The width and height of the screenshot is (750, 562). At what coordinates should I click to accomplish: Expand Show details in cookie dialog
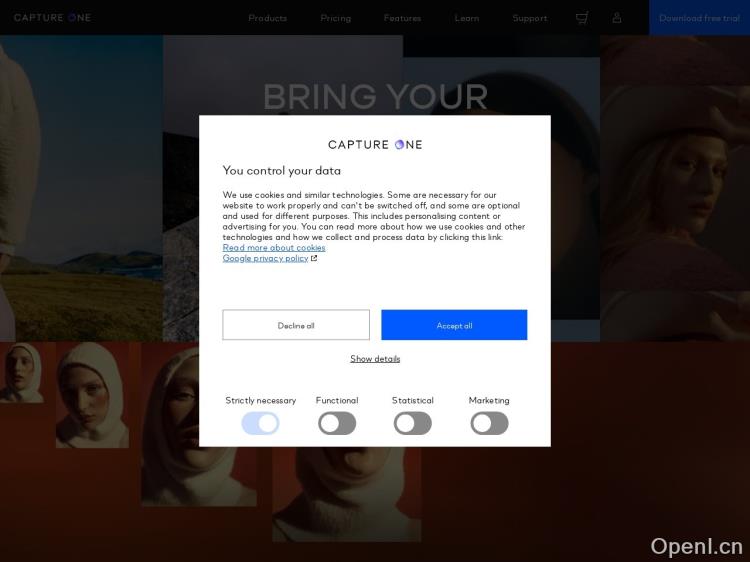coord(375,359)
